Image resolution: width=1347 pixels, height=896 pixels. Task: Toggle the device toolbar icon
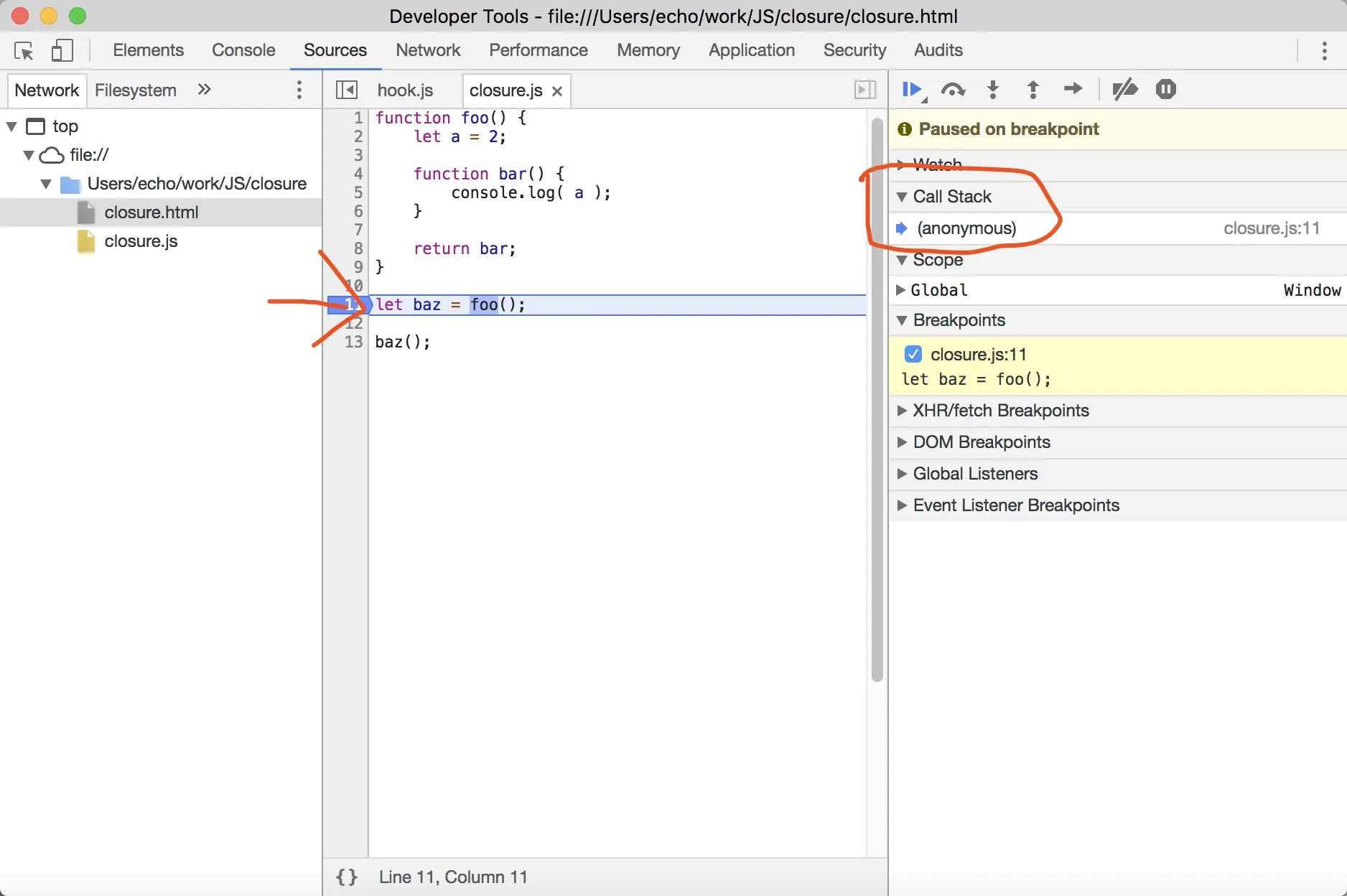pyautogui.click(x=62, y=50)
